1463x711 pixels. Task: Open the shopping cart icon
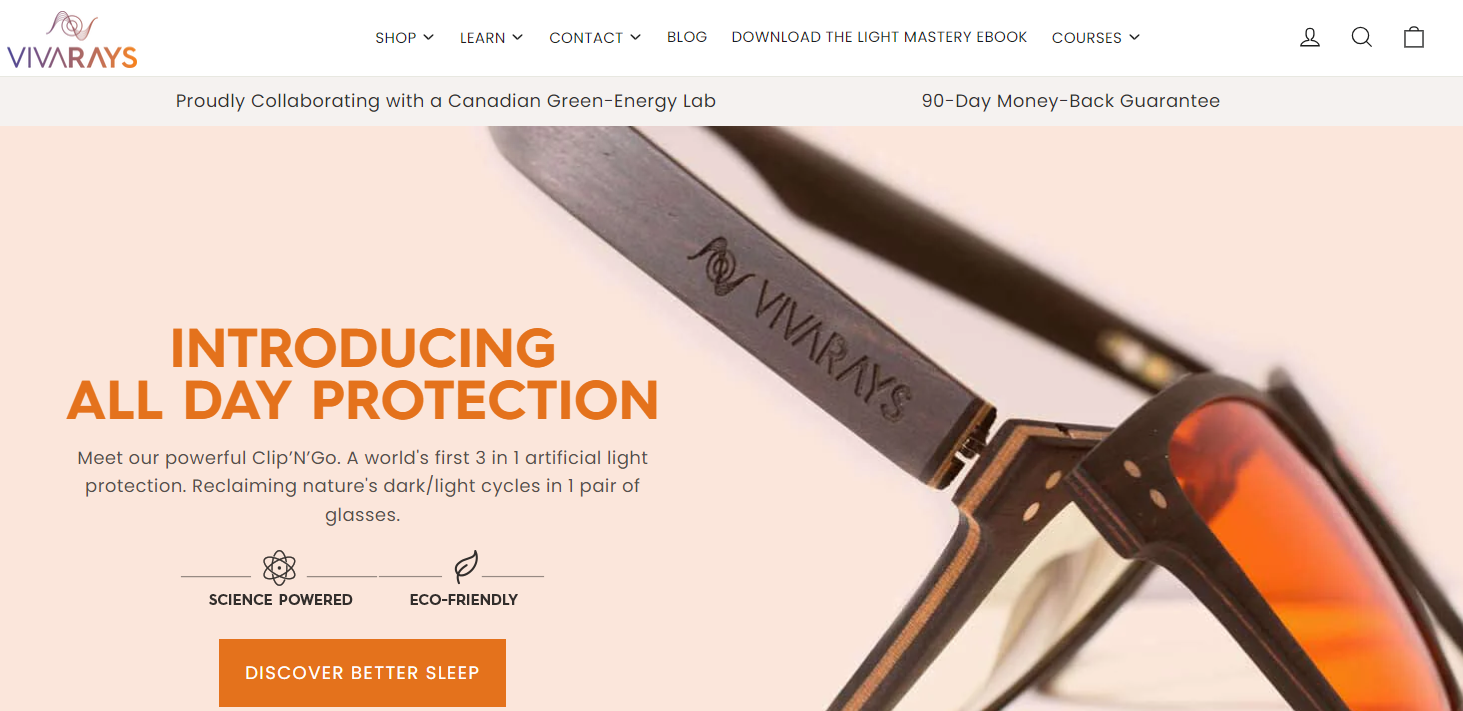click(x=1413, y=37)
